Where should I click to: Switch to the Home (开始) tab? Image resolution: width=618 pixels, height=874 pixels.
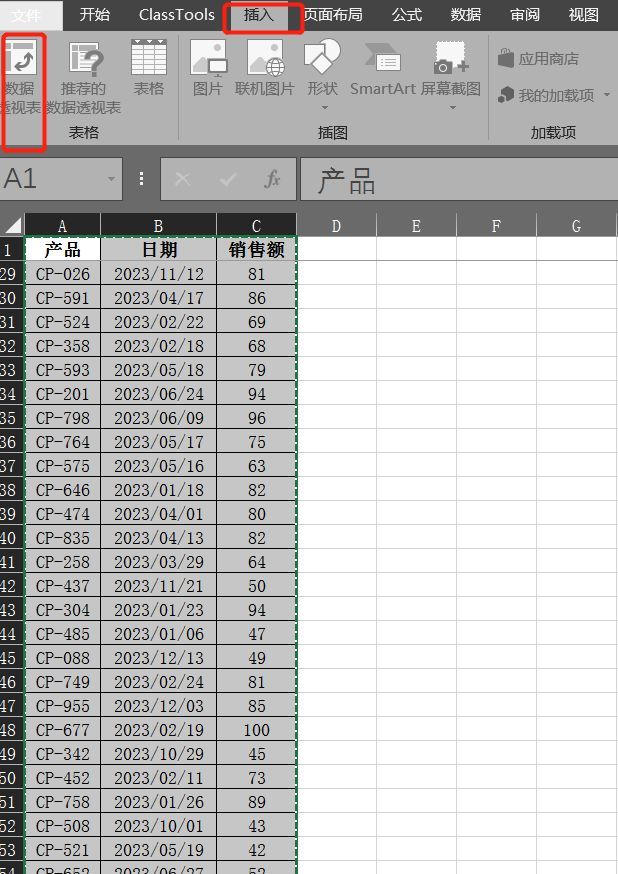(95, 14)
